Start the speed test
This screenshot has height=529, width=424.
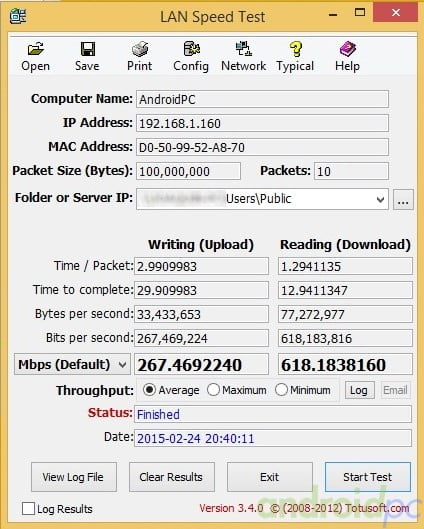[x=368, y=477]
